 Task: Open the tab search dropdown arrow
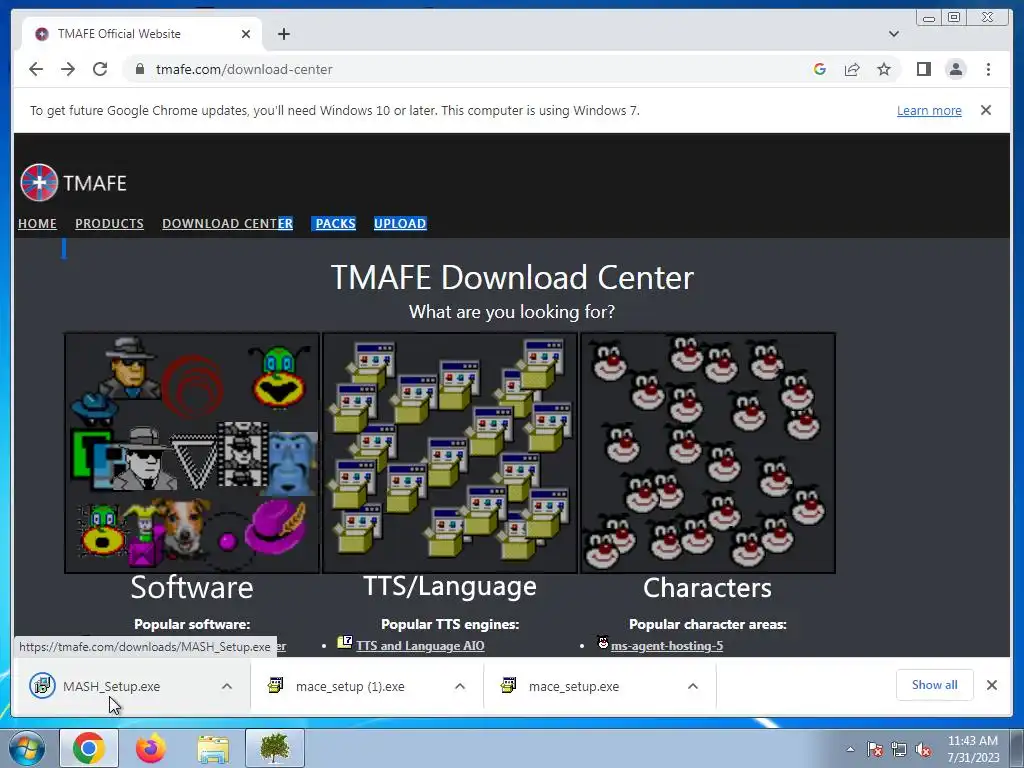(893, 34)
